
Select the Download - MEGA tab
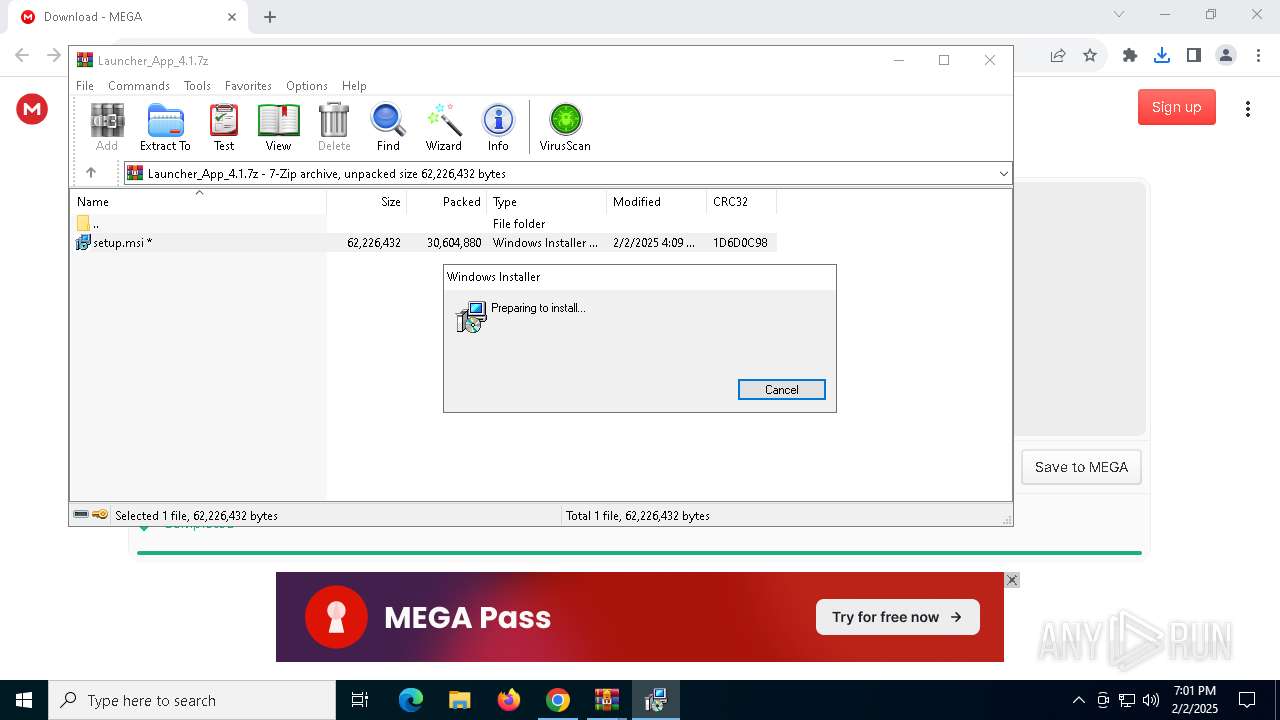coord(128,17)
